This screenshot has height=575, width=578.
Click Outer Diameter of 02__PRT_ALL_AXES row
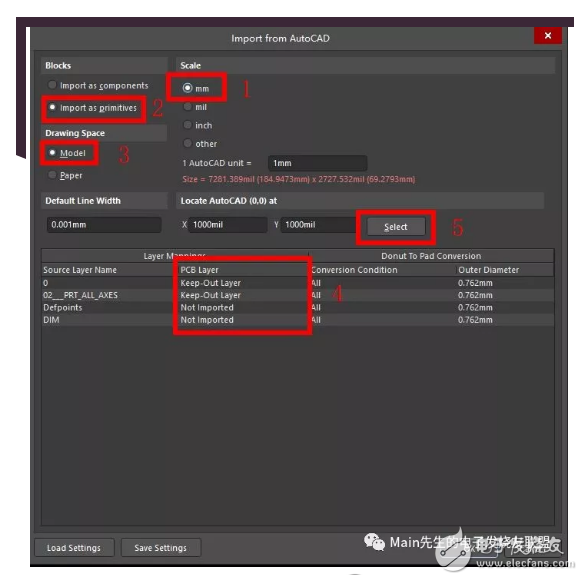pos(475,295)
